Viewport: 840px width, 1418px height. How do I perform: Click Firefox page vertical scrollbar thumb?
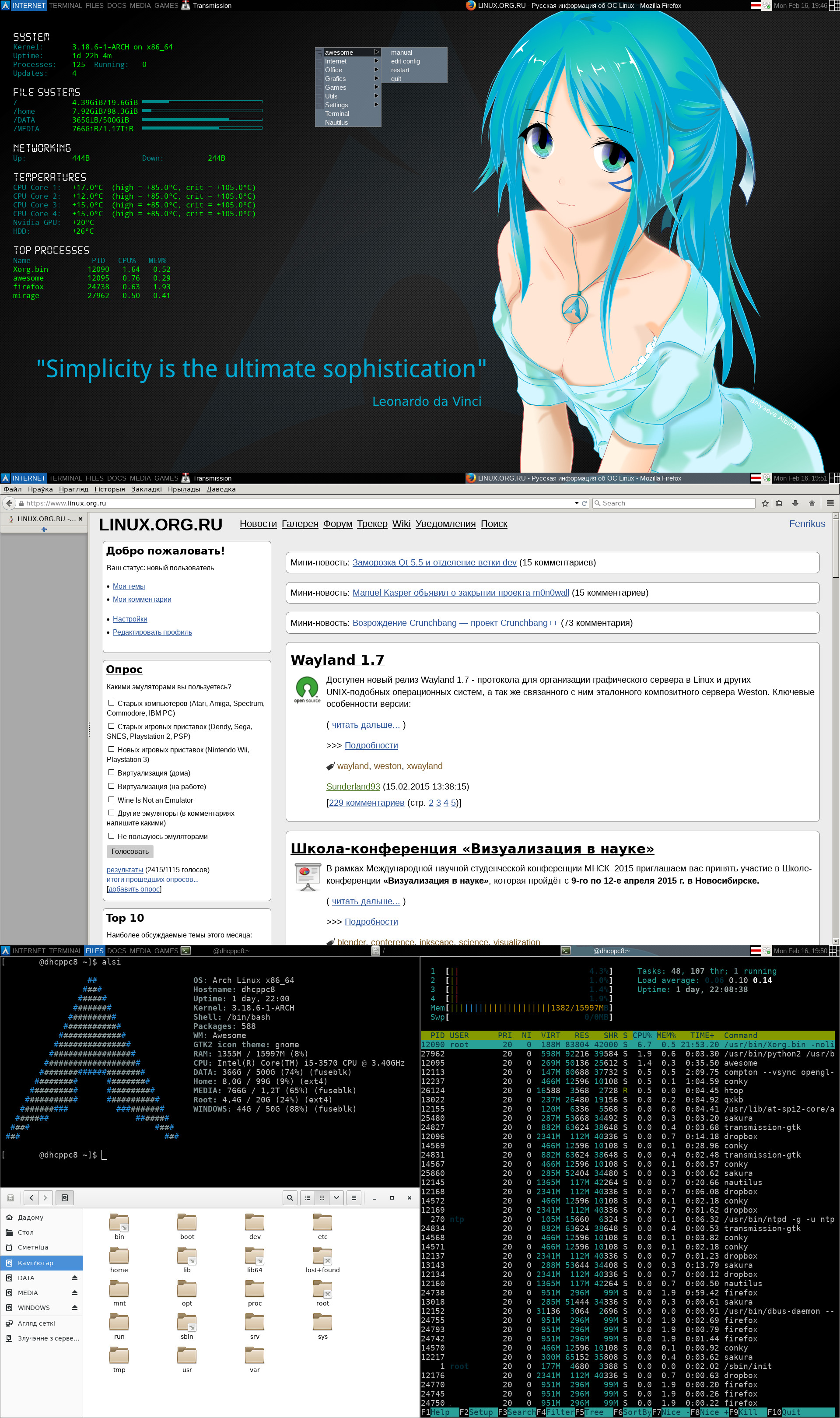tap(836, 548)
